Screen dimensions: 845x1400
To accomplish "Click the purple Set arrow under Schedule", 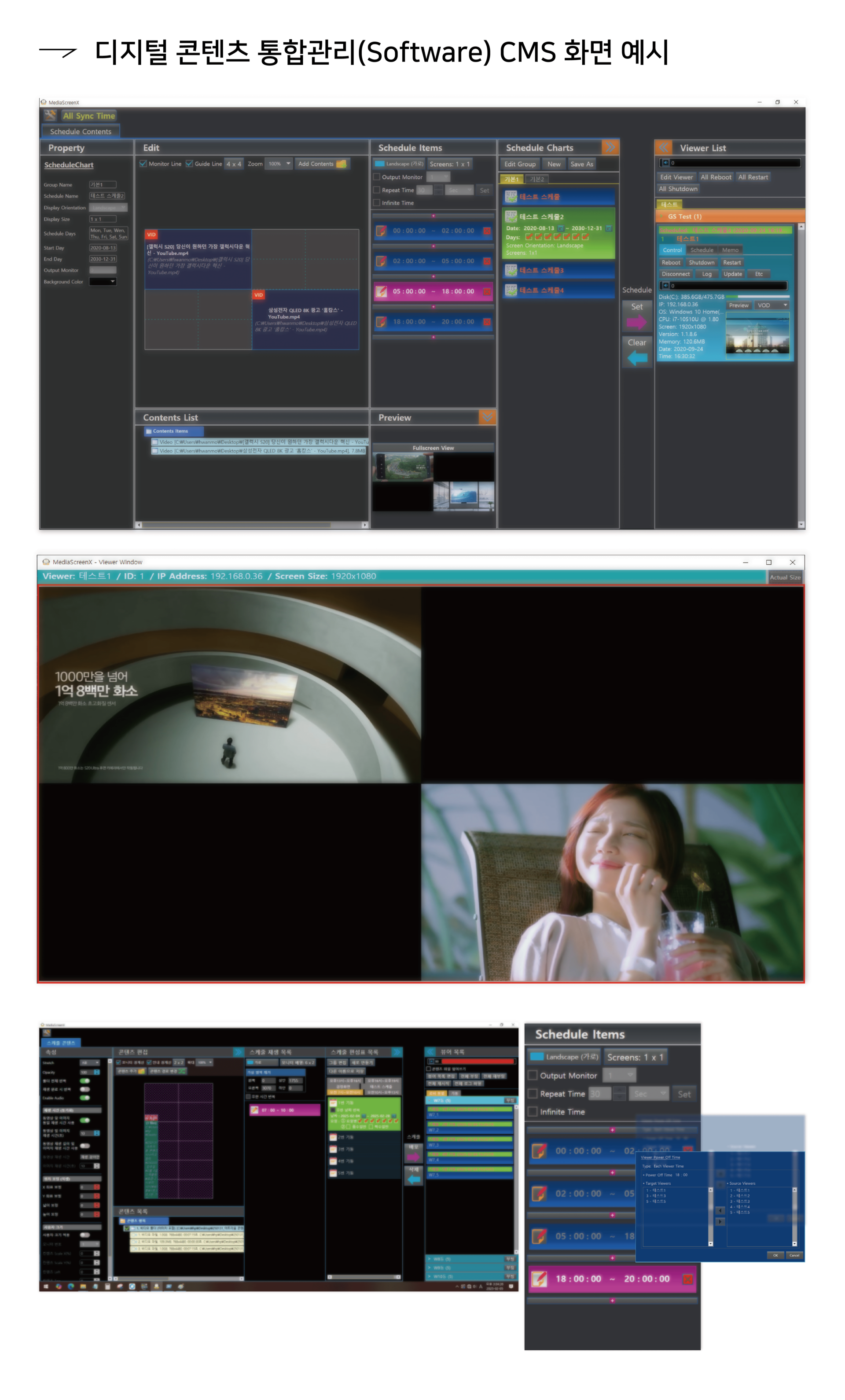I will (x=636, y=322).
